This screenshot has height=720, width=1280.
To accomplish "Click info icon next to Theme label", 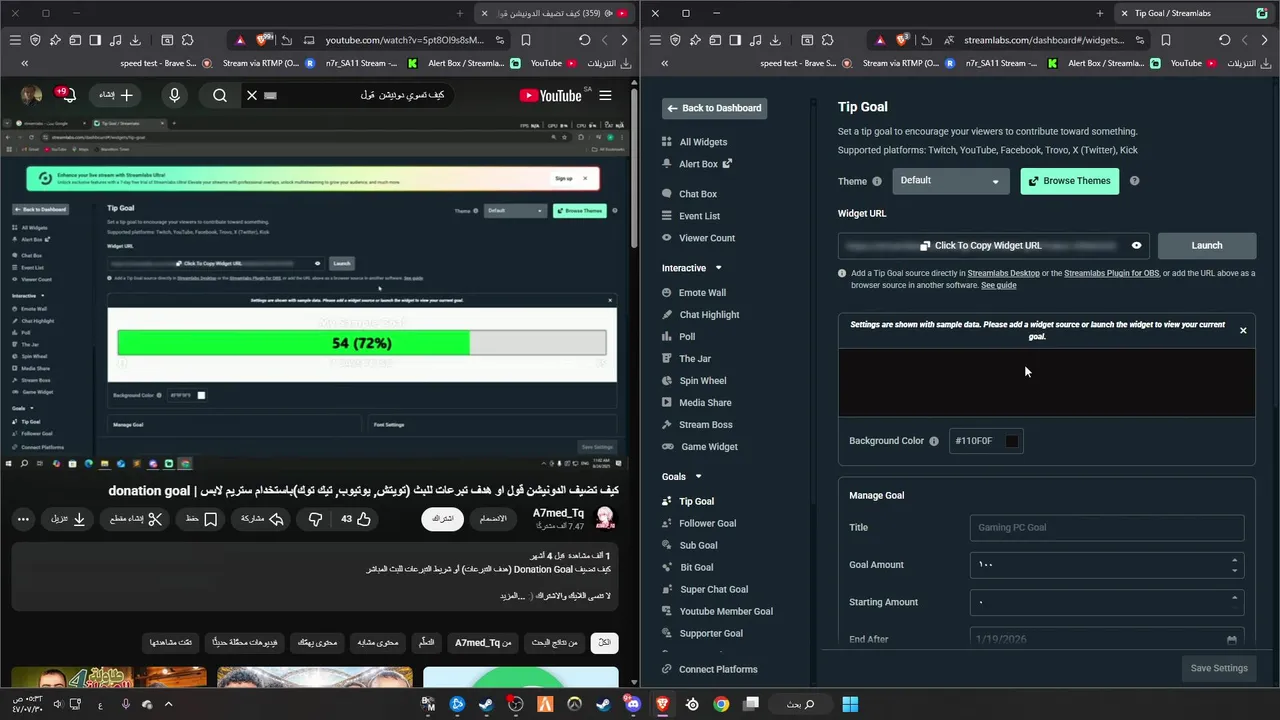I will tap(877, 181).
